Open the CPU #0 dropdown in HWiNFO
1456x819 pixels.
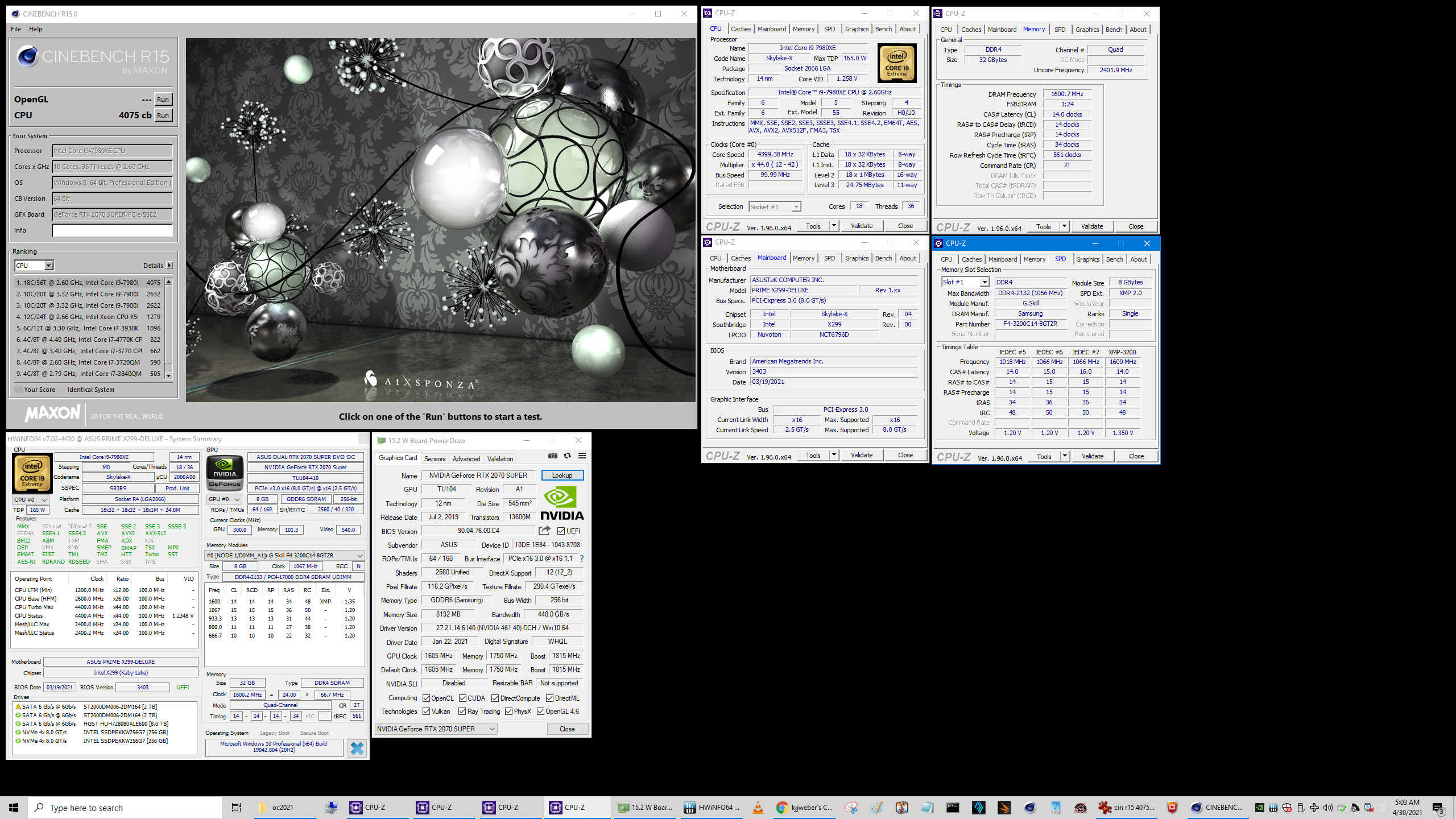coord(31,499)
